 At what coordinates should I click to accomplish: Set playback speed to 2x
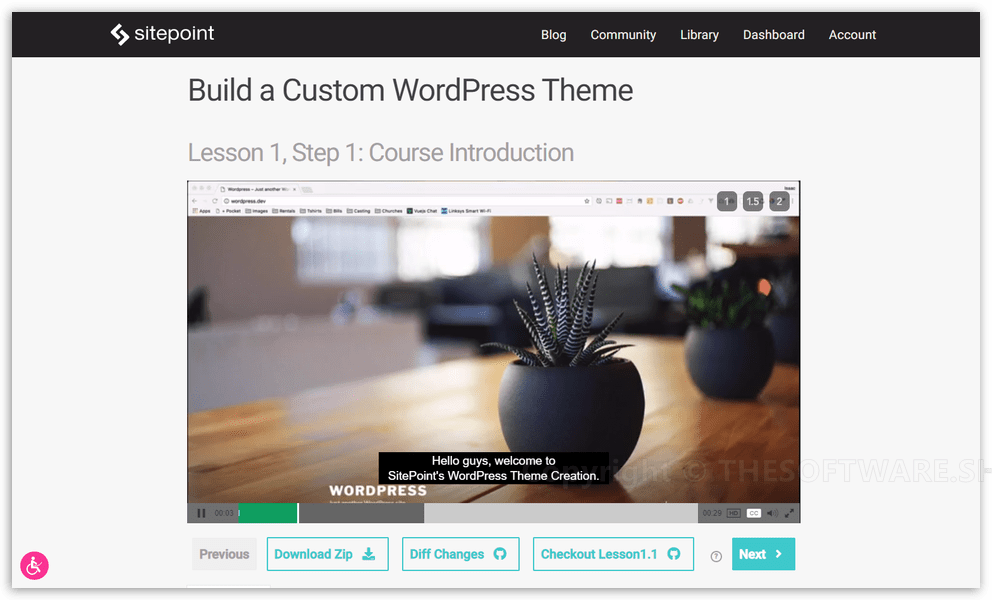point(779,201)
